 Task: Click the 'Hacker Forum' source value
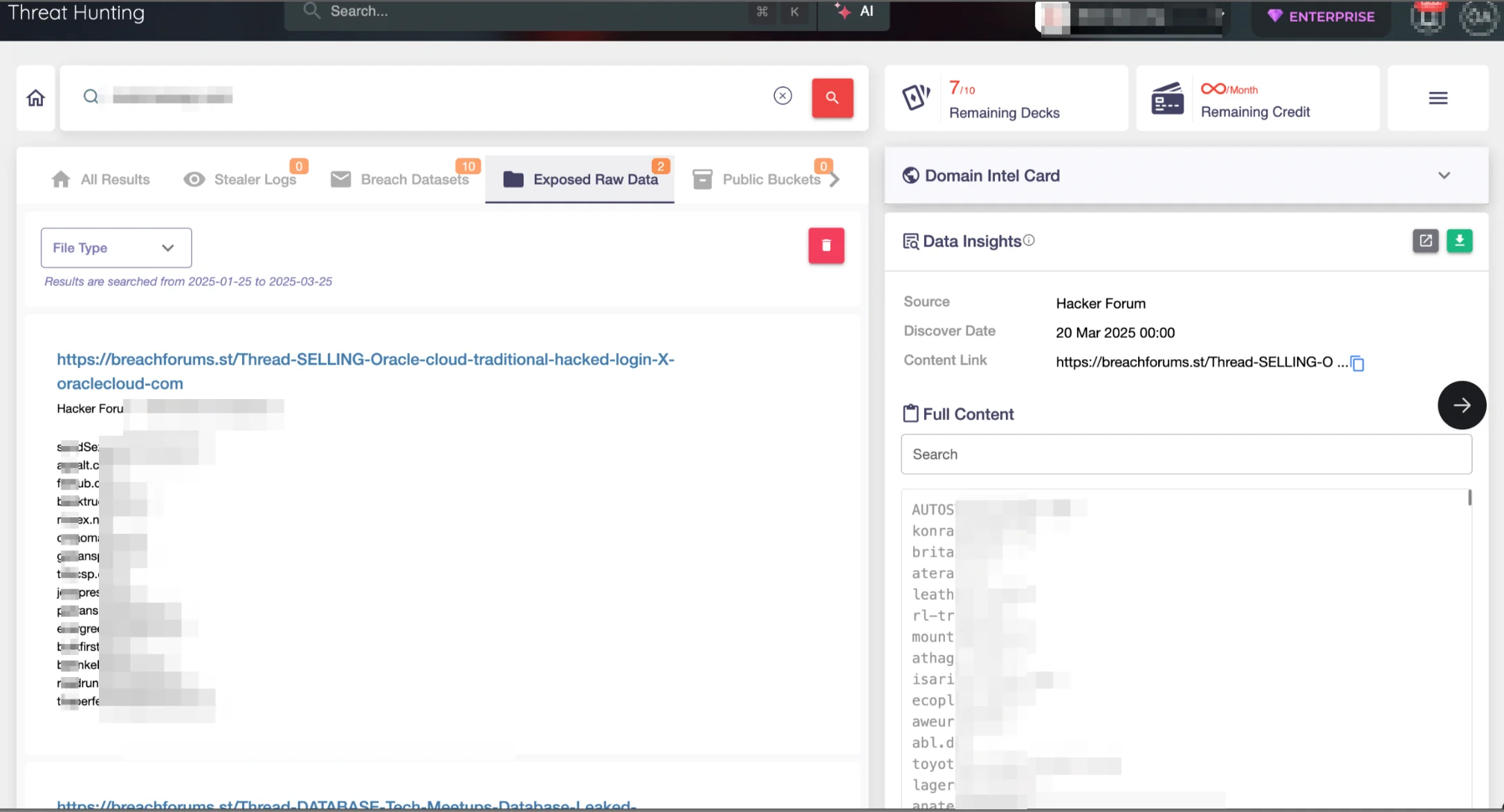tap(1101, 304)
